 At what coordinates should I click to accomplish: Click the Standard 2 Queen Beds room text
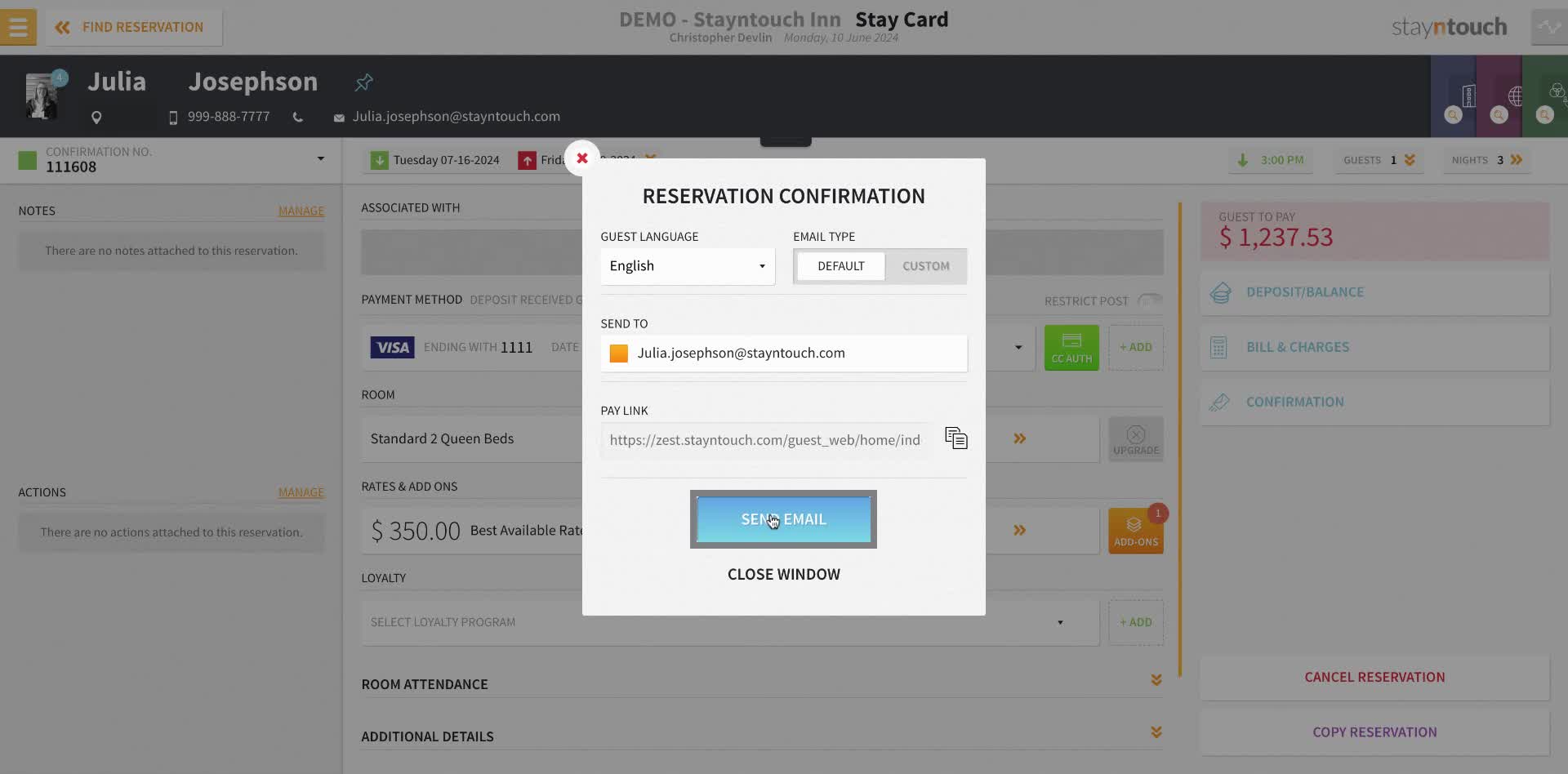442,438
